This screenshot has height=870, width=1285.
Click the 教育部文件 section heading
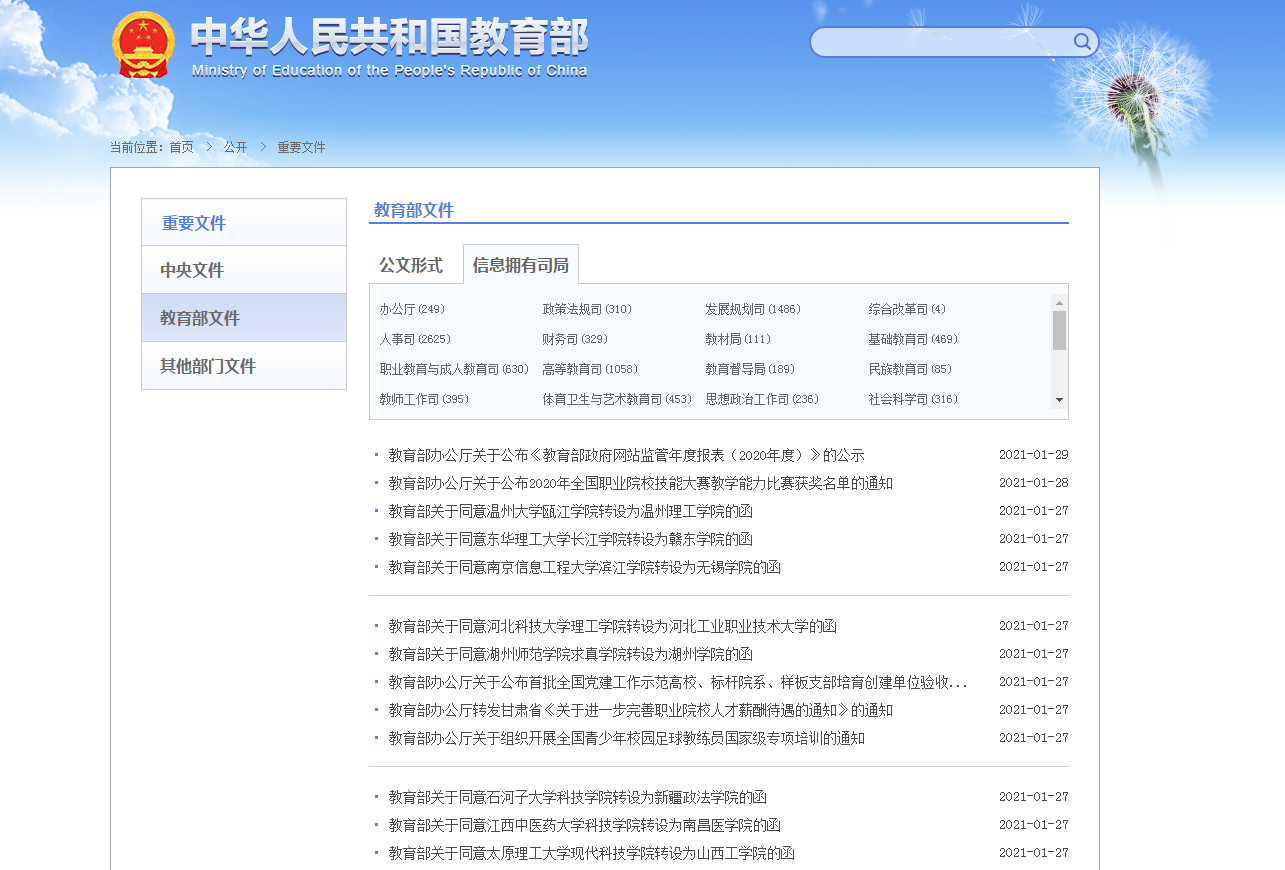click(x=414, y=210)
